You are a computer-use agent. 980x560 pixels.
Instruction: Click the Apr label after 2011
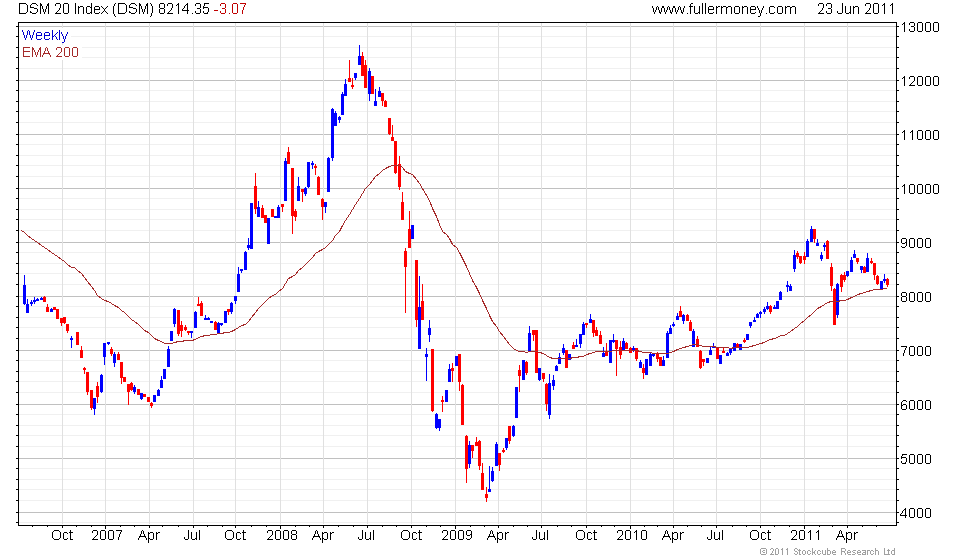tap(847, 536)
